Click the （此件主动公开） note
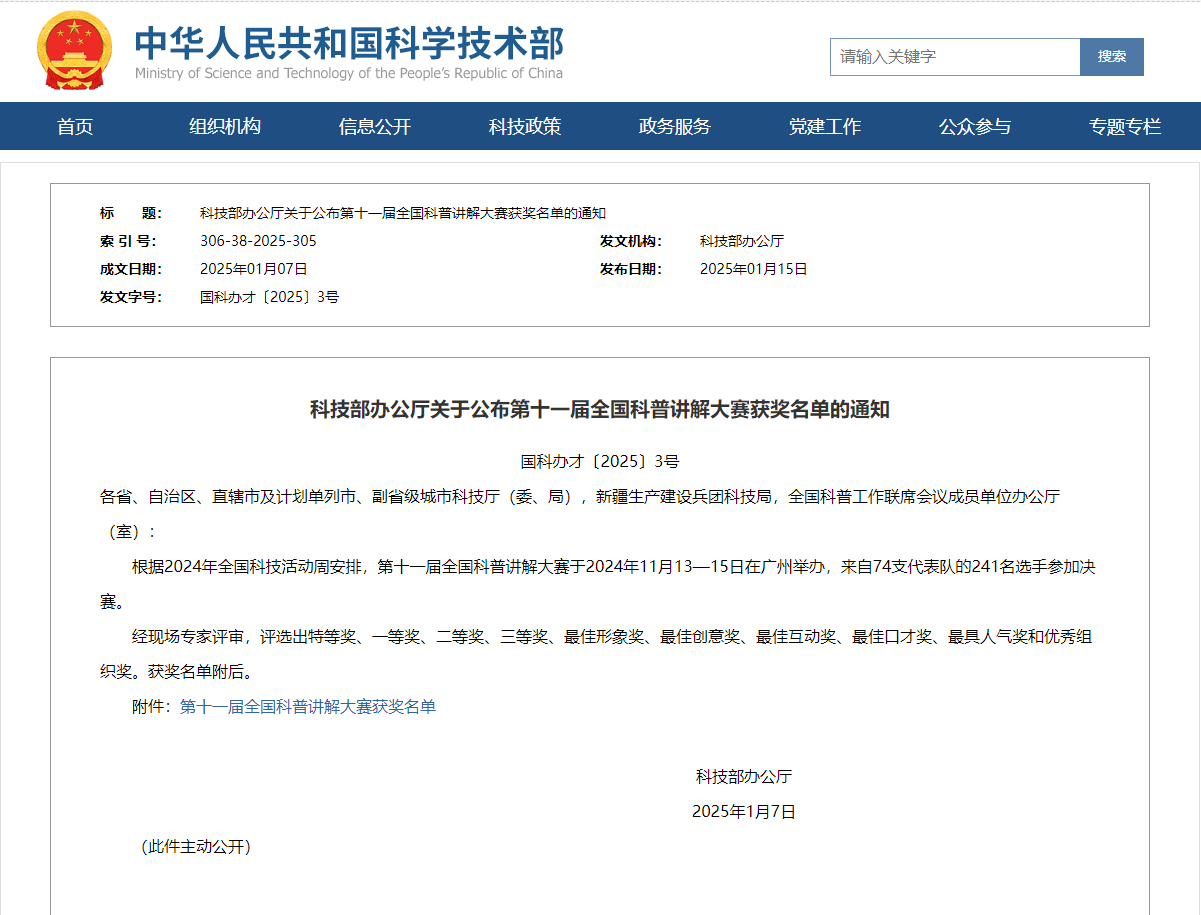The width and height of the screenshot is (1201, 915). click(x=194, y=847)
